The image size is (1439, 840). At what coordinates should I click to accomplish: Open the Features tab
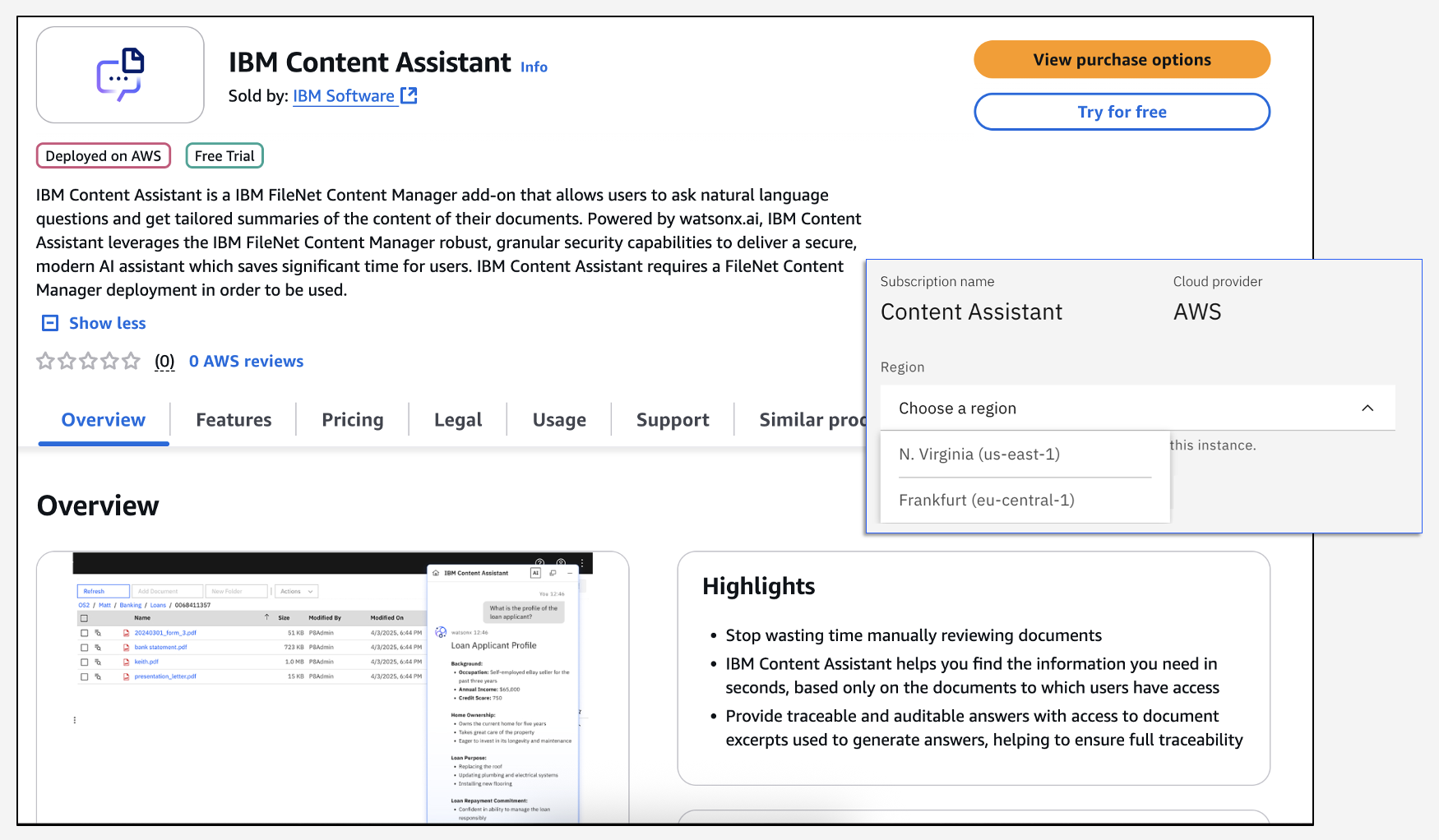(x=234, y=420)
